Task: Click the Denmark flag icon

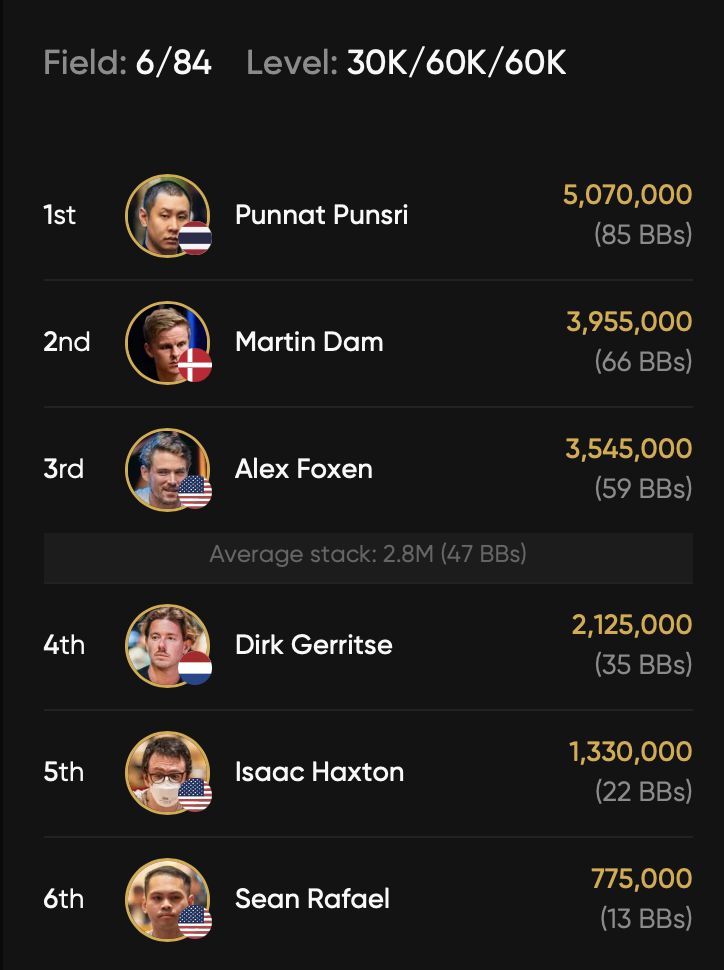Action: (x=195, y=365)
